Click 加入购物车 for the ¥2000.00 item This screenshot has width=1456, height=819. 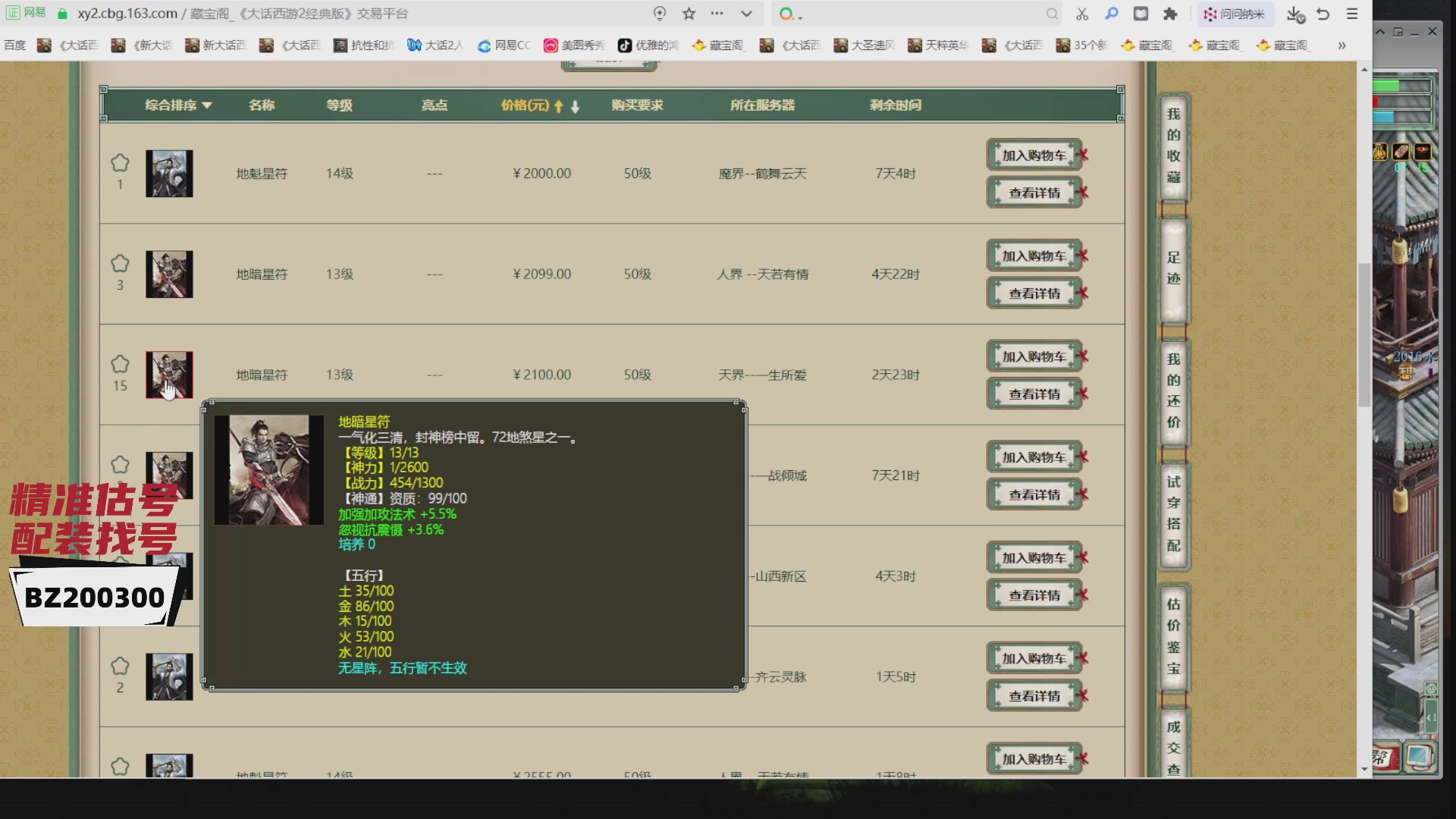pos(1034,155)
